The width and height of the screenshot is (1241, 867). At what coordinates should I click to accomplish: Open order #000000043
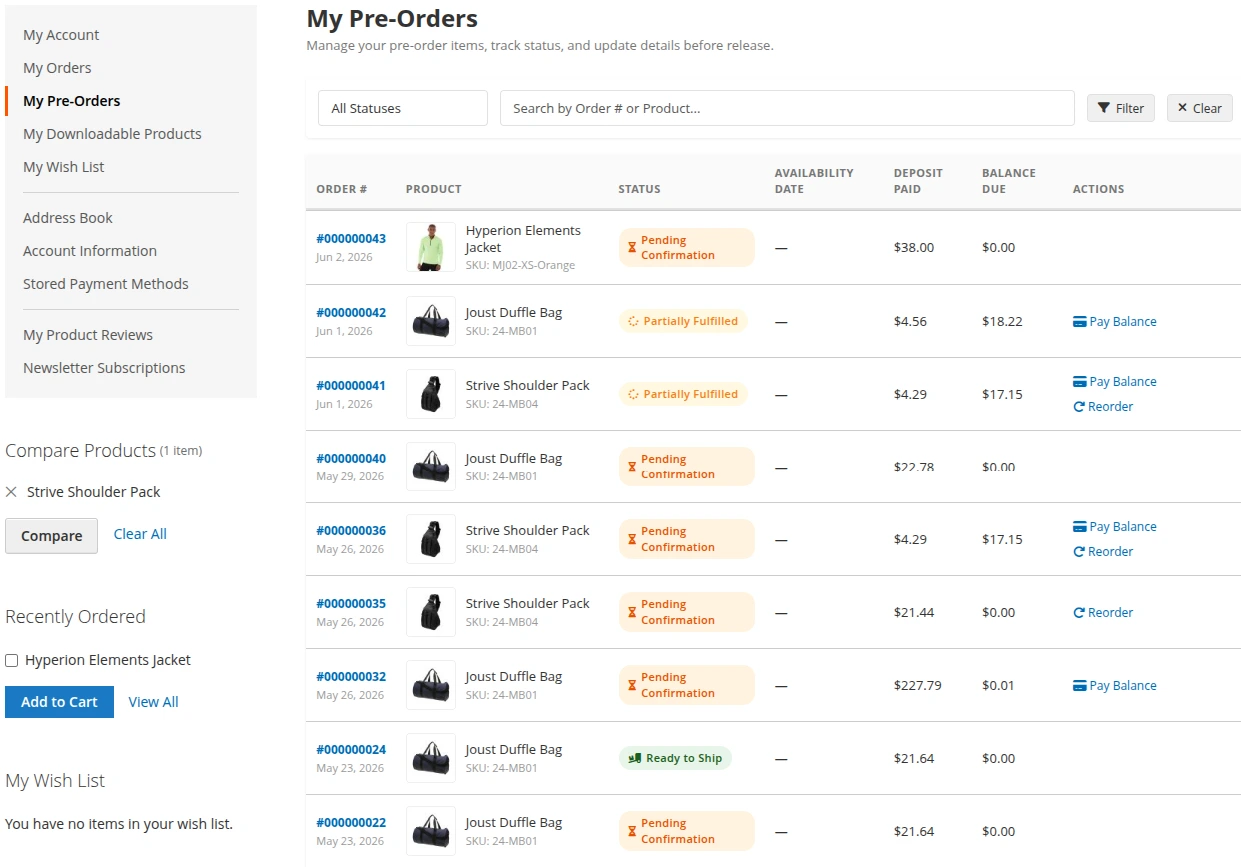pyautogui.click(x=351, y=239)
